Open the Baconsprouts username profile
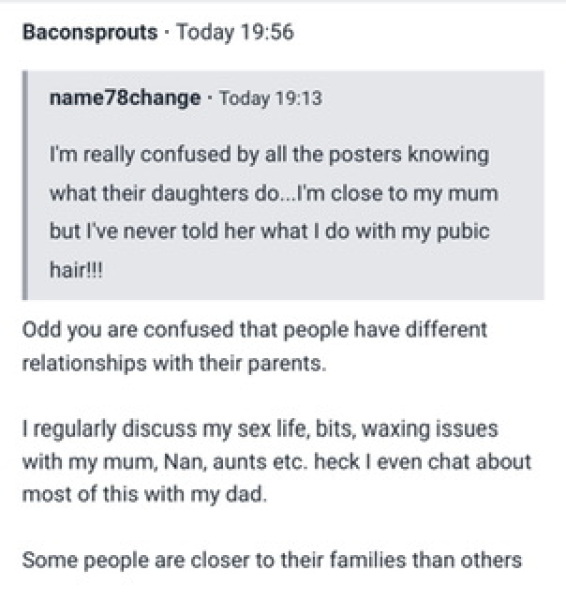Viewport: 566px width, 600px height. click(x=90, y=32)
